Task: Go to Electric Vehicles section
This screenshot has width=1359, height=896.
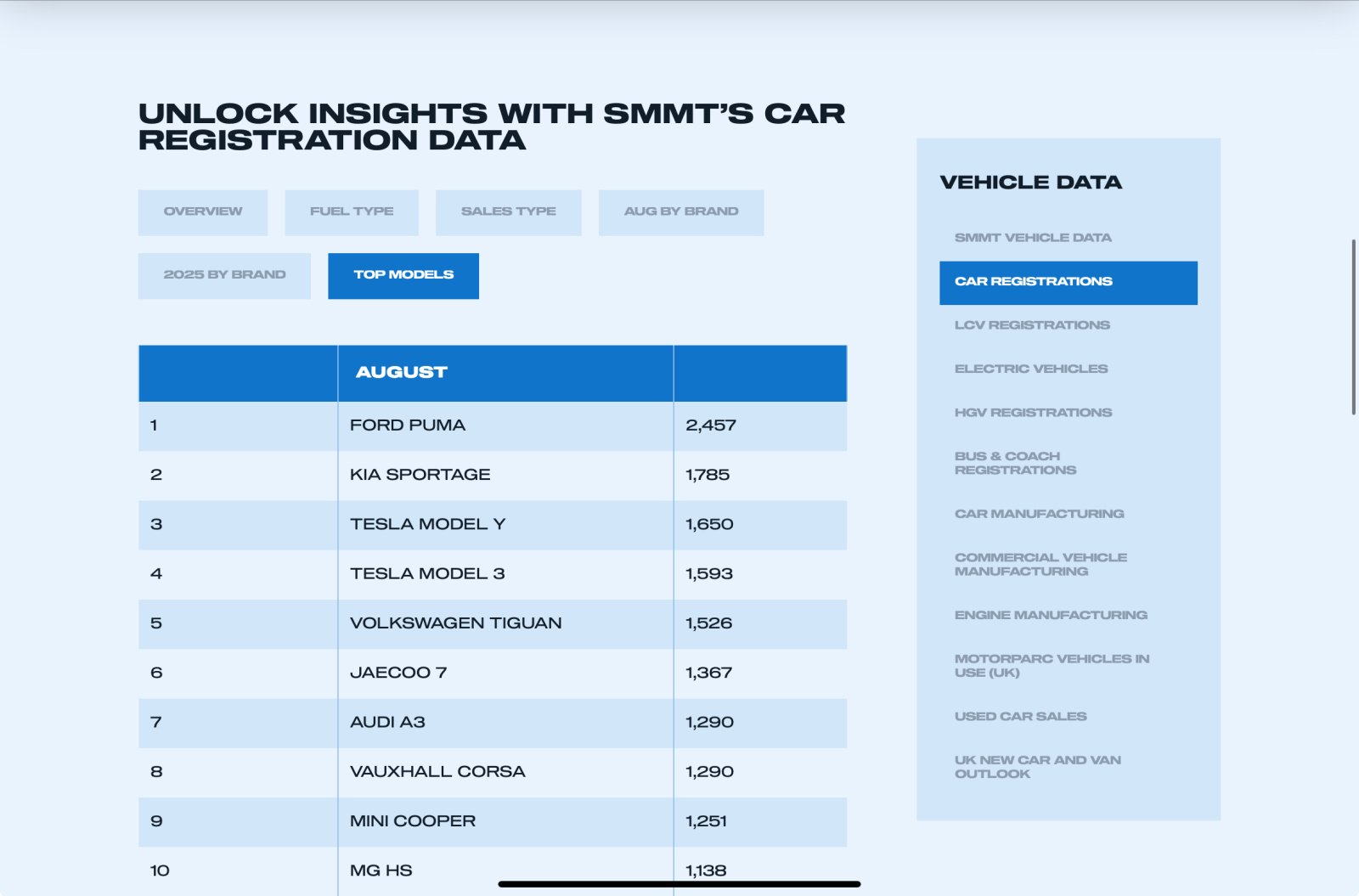Action: 1031,369
